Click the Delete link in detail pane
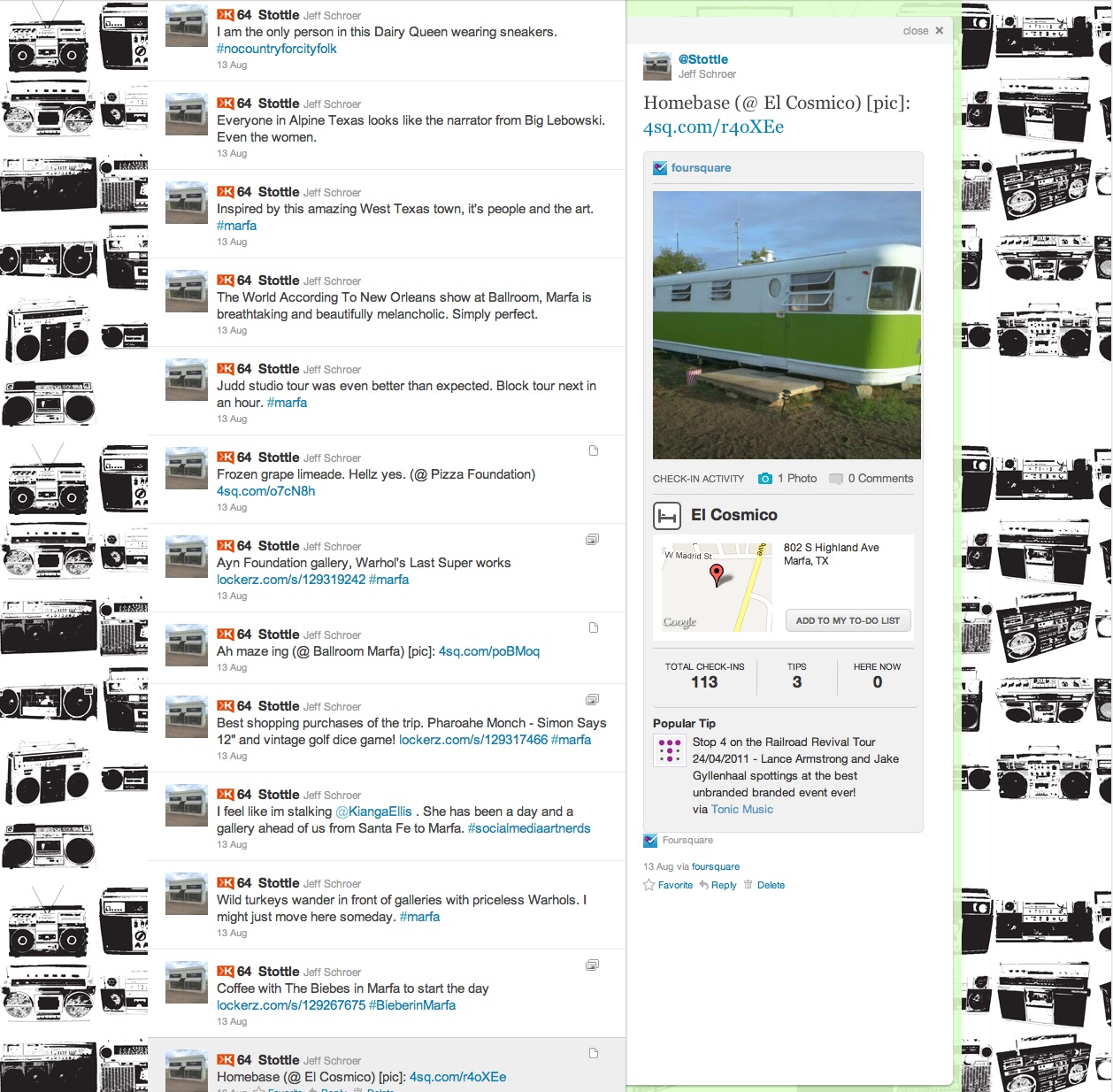 [771, 885]
